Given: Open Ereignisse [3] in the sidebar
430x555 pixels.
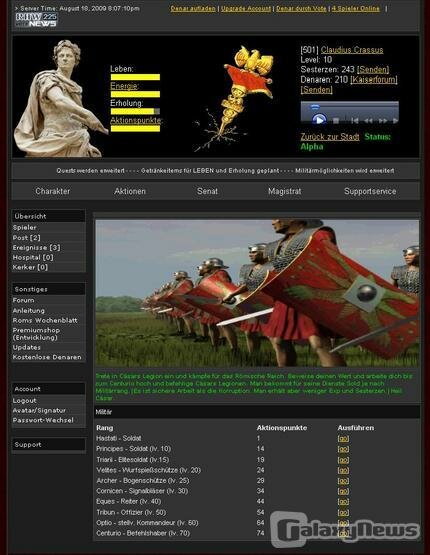Looking at the screenshot, I should click(x=36, y=247).
